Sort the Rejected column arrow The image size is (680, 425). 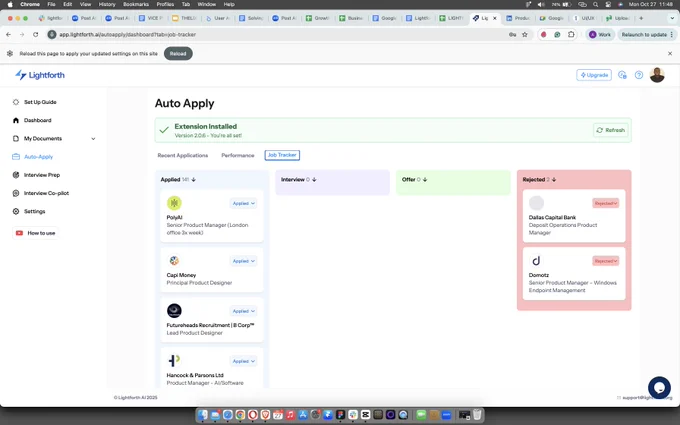pyautogui.click(x=554, y=180)
